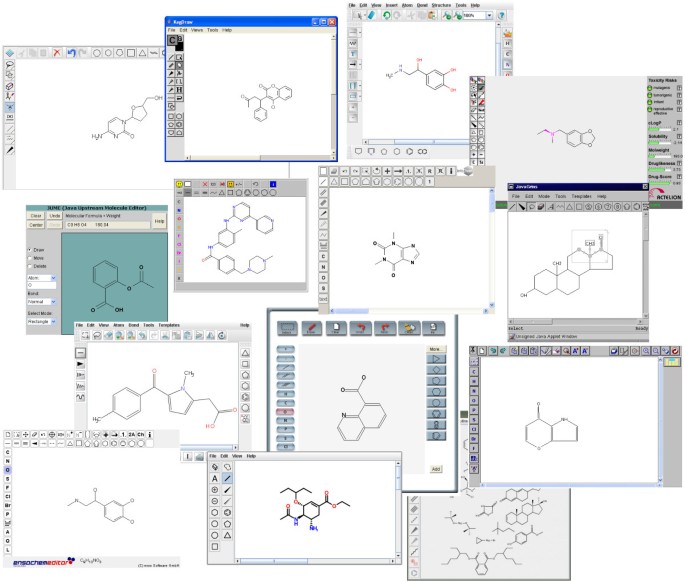Screen dimensions: 685x582
Task: Click the Clear button in JUME
Action: 36,216
